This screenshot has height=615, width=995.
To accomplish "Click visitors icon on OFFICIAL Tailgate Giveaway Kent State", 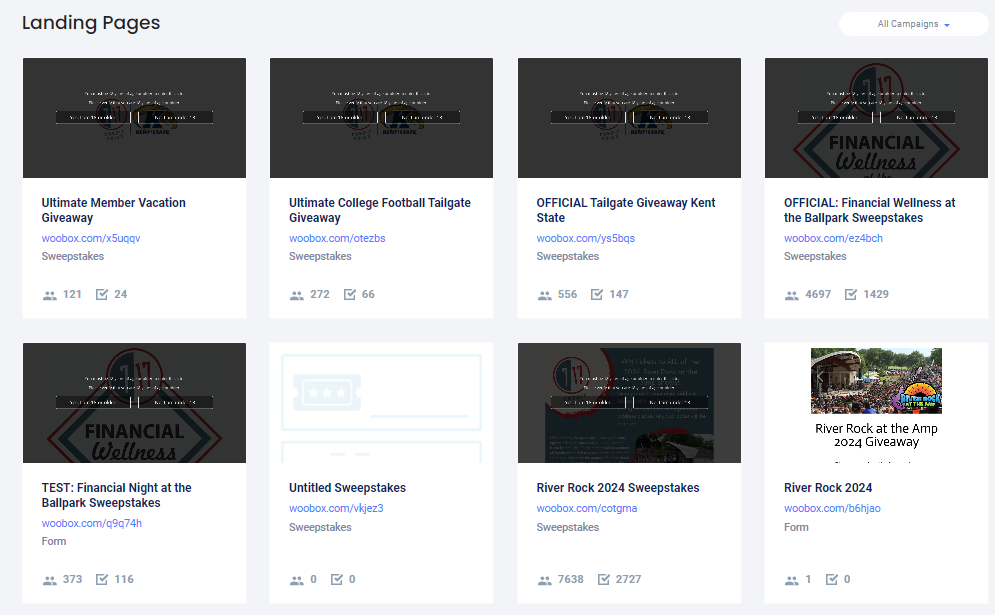I will pos(544,295).
